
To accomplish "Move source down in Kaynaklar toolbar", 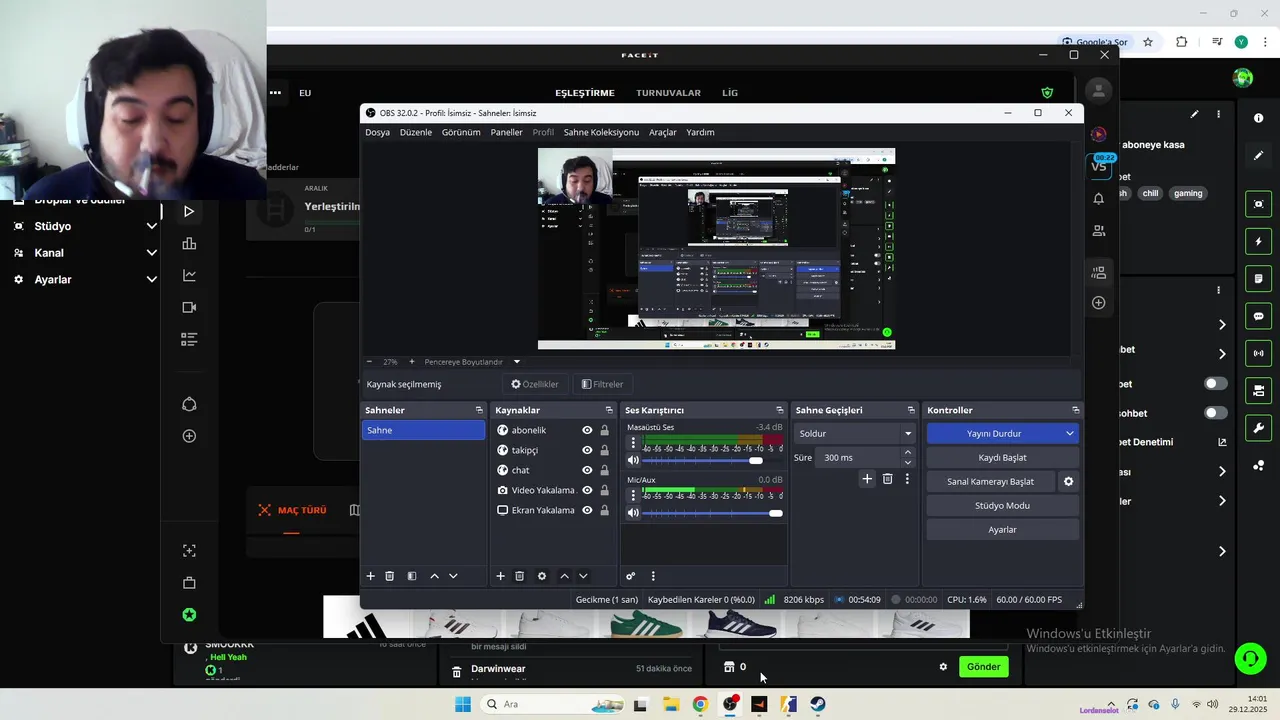I will [583, 576].
